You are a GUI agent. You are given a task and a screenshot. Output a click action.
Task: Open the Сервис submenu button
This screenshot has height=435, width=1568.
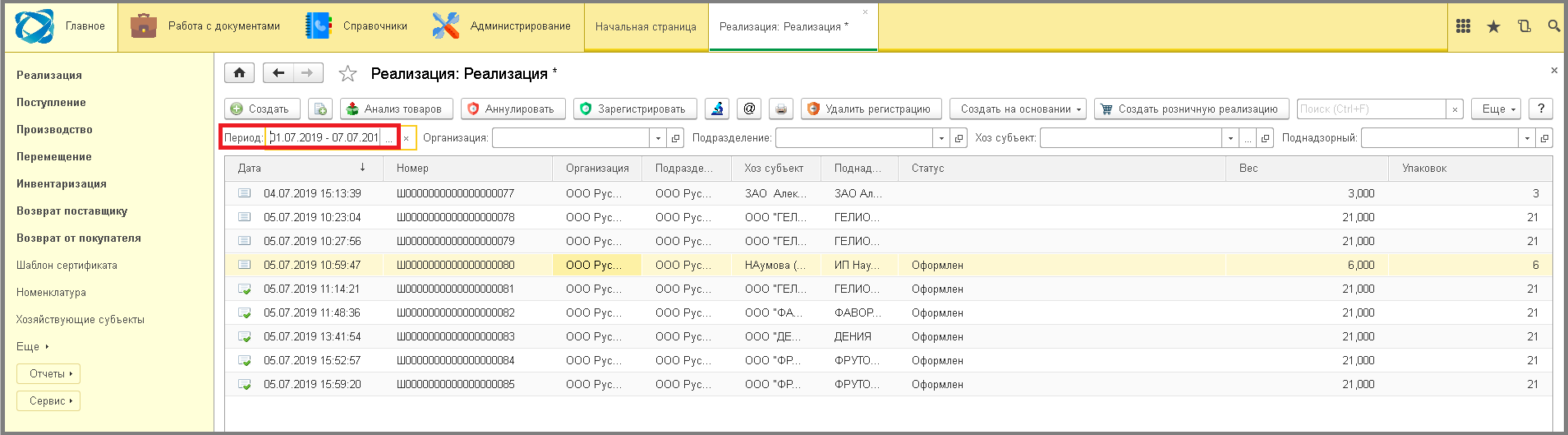[x=48, y=400]
